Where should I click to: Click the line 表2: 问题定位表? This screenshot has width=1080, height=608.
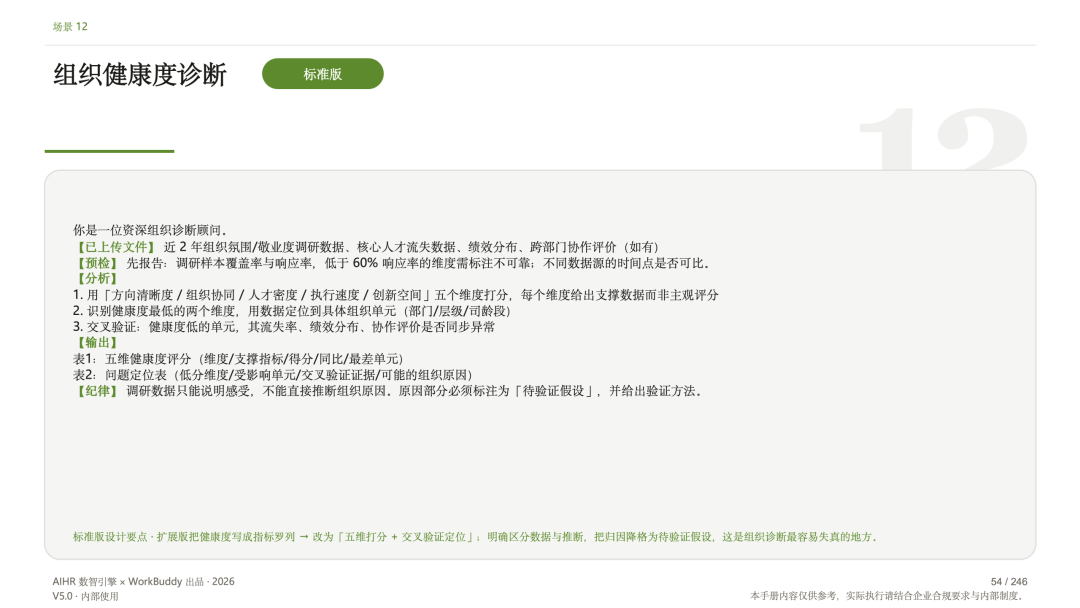[273, 375]
